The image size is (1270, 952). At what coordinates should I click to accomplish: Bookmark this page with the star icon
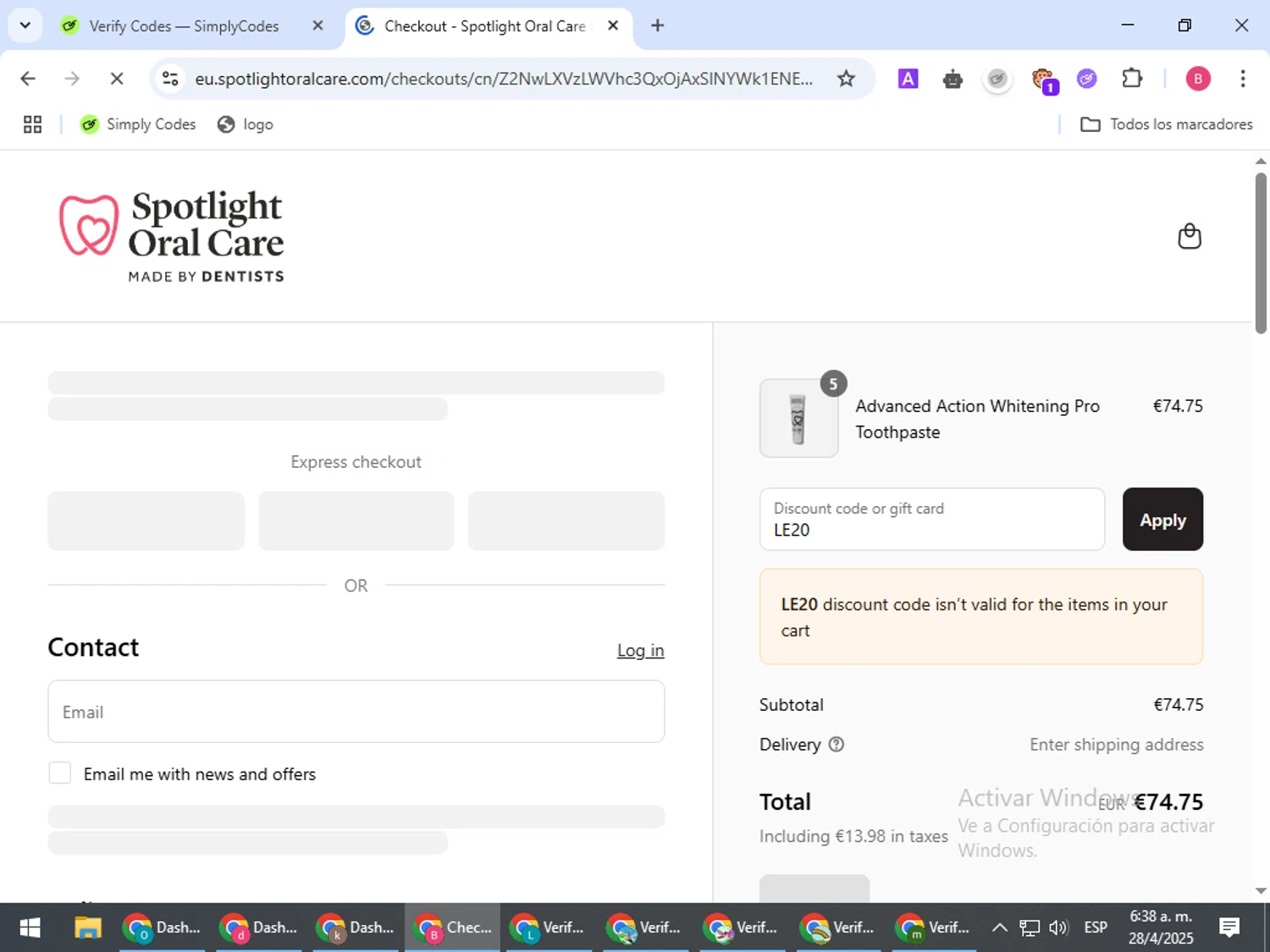pyautogui.click(x=846, y=79)
